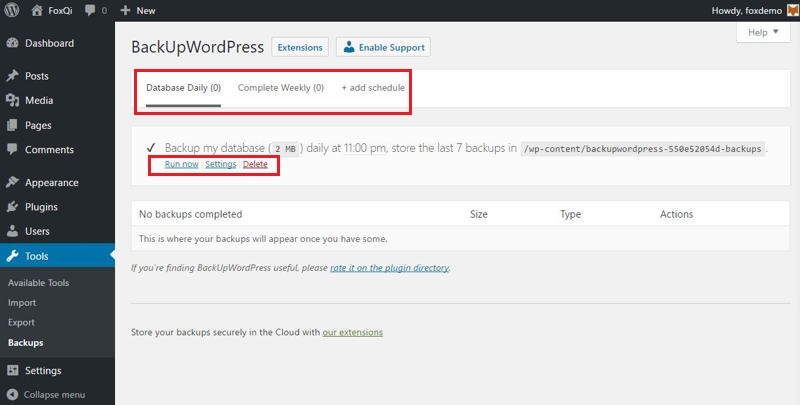Image resolution: width=800 pixels, height=405 pixels.
Task: Click the Posts pushpin icon
Action: coord(12,76)
